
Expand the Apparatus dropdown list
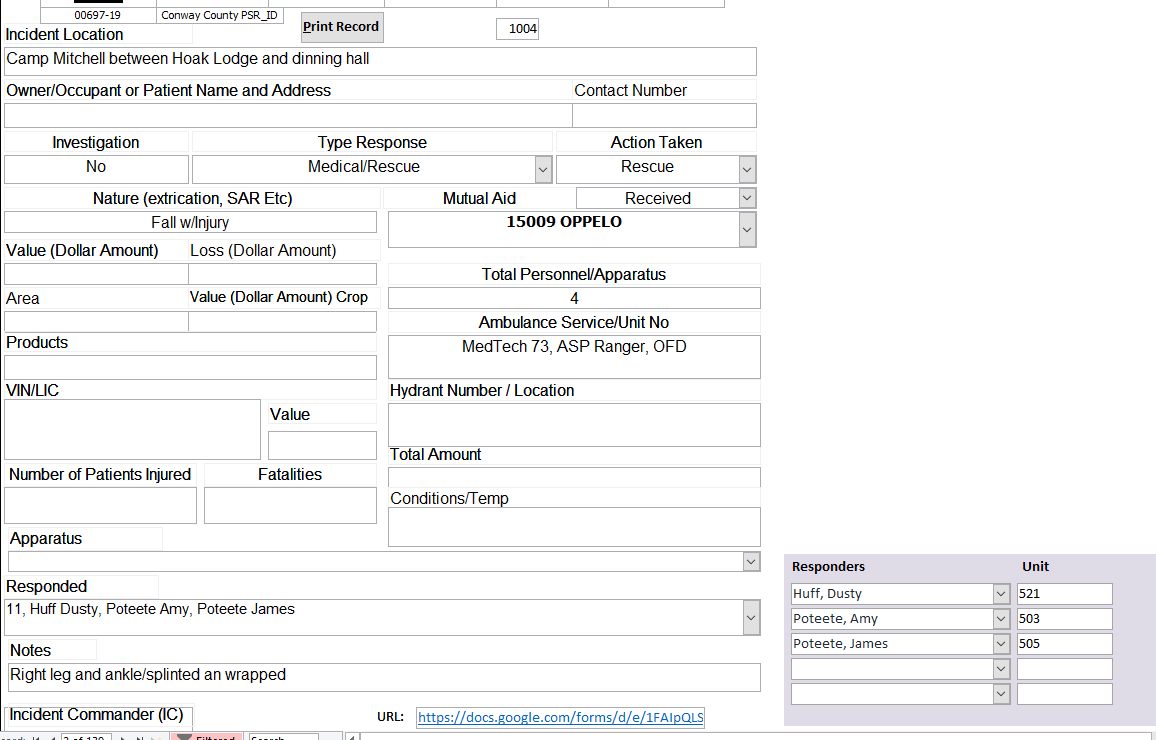pos(751,562)
